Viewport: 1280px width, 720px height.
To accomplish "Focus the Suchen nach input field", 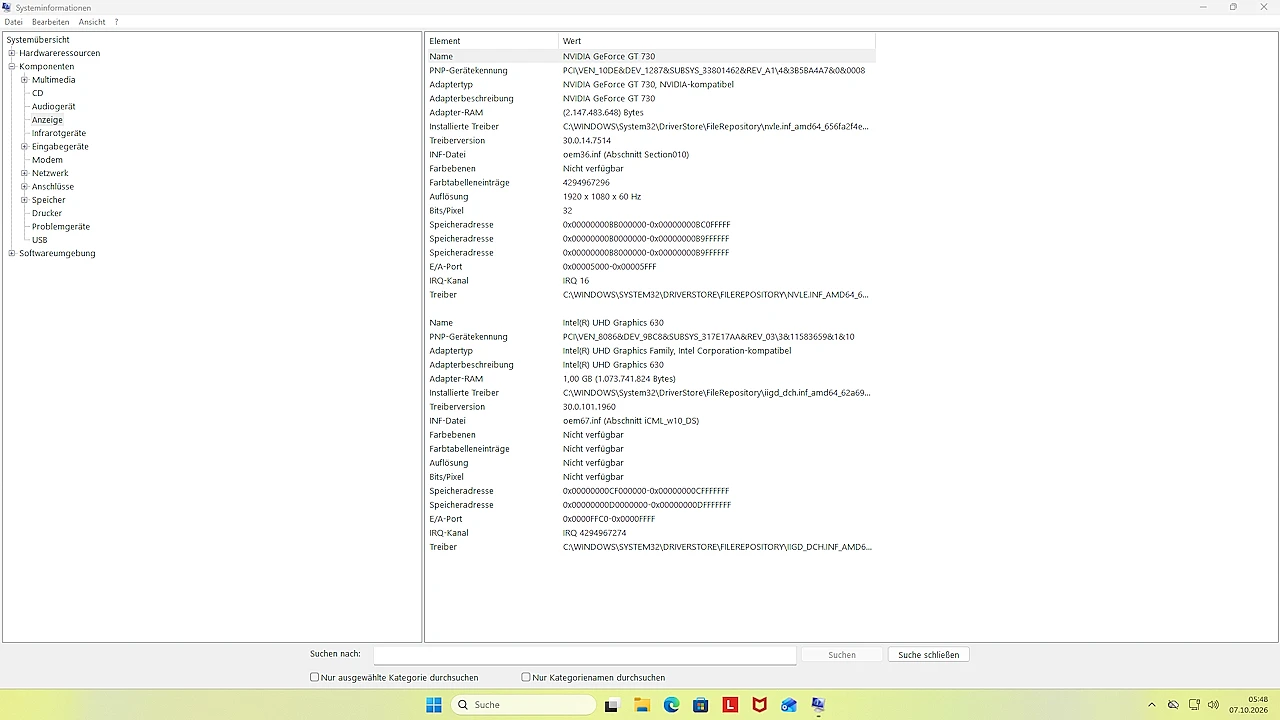I will 585,655.
